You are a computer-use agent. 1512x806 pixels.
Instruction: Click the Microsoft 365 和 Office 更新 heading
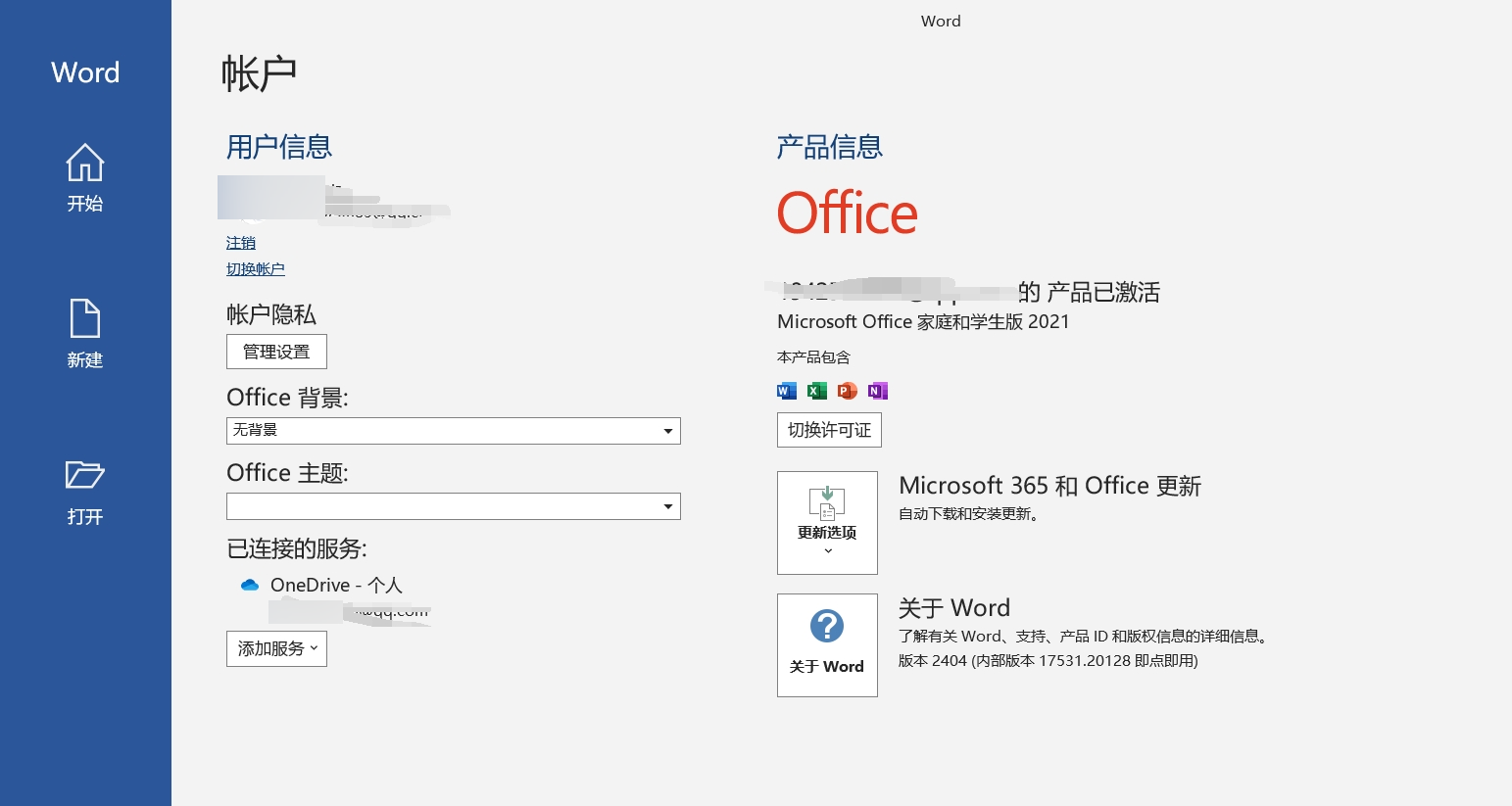click(1049, 486)
